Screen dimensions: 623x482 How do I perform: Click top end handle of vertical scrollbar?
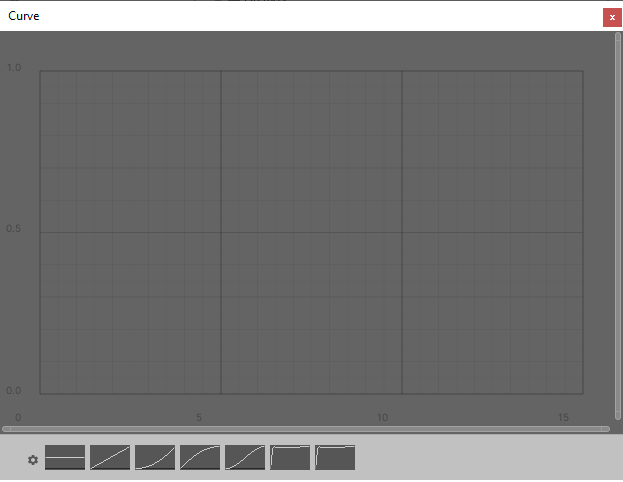click(618, 36)
